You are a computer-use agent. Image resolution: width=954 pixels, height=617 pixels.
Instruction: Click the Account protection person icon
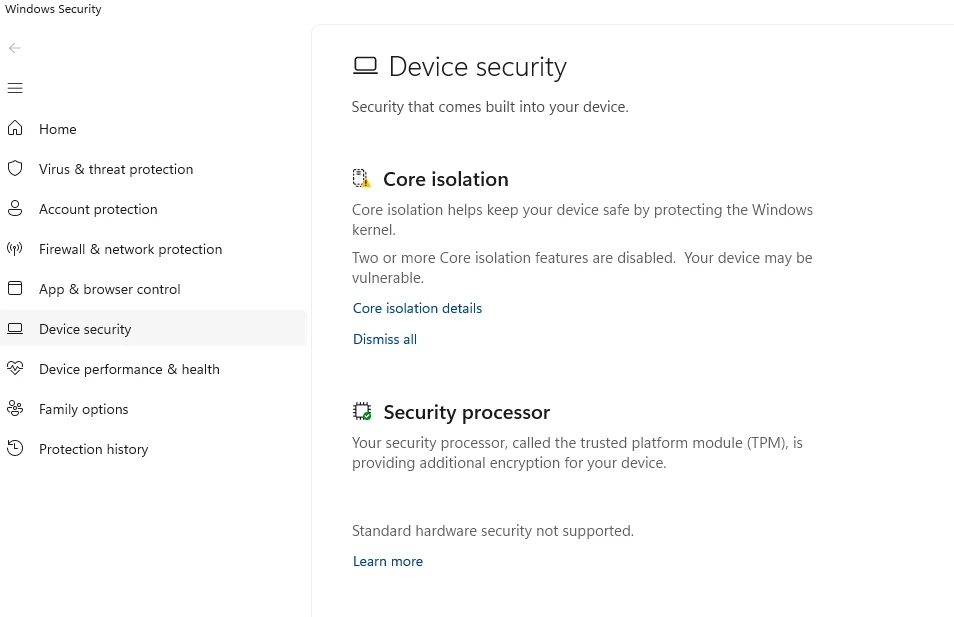pyautogui.click(x=15, y=209)
